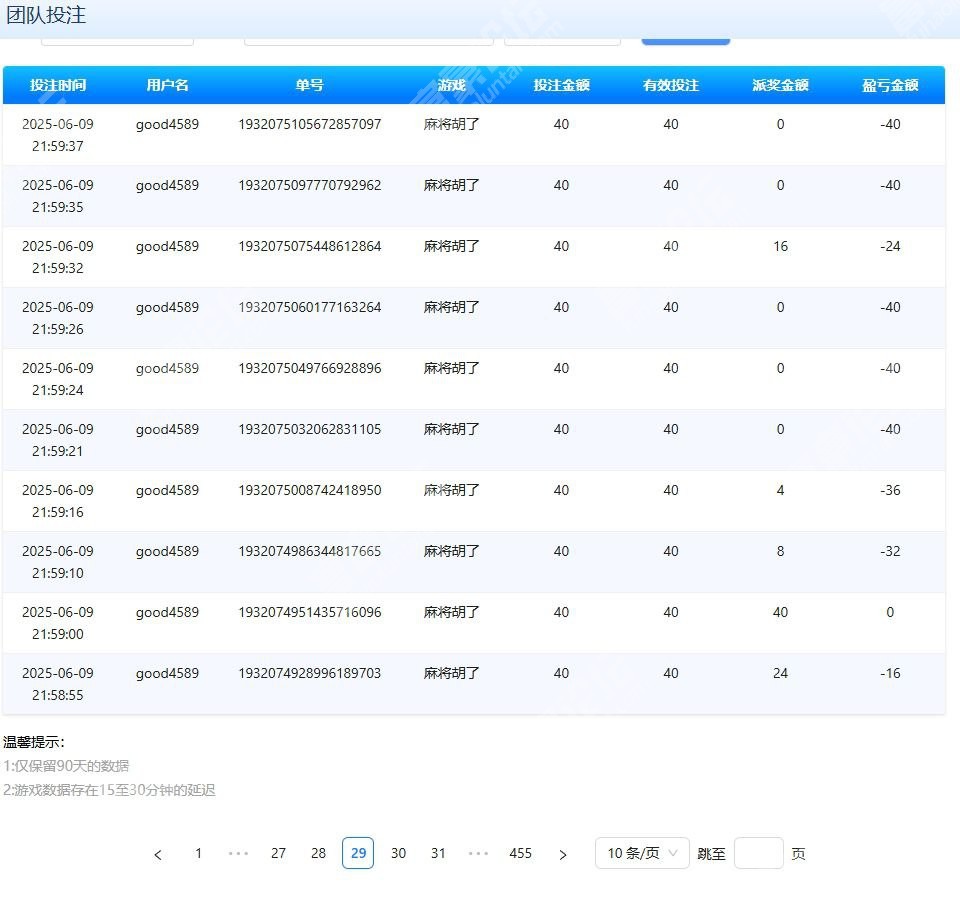Select order number 1932075049766928896
This screenshot has width=960, height=901.
[310, 368]
